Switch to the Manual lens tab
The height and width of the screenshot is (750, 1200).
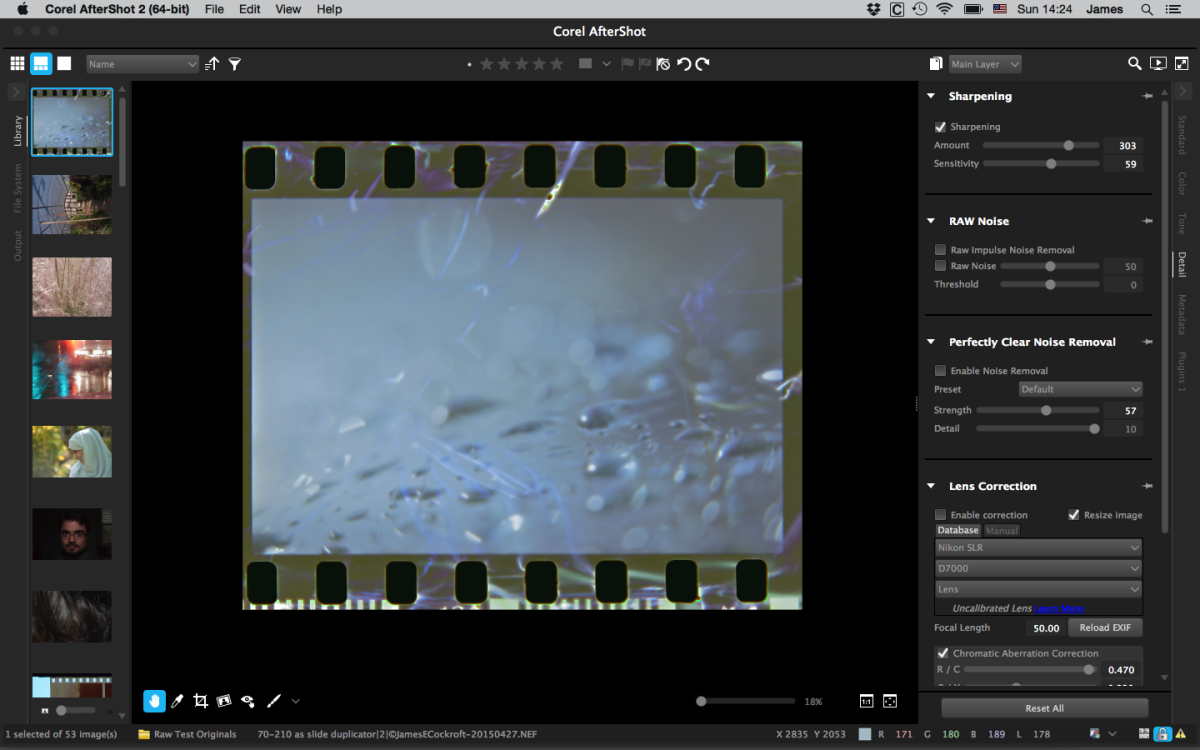coord(1002,531)
